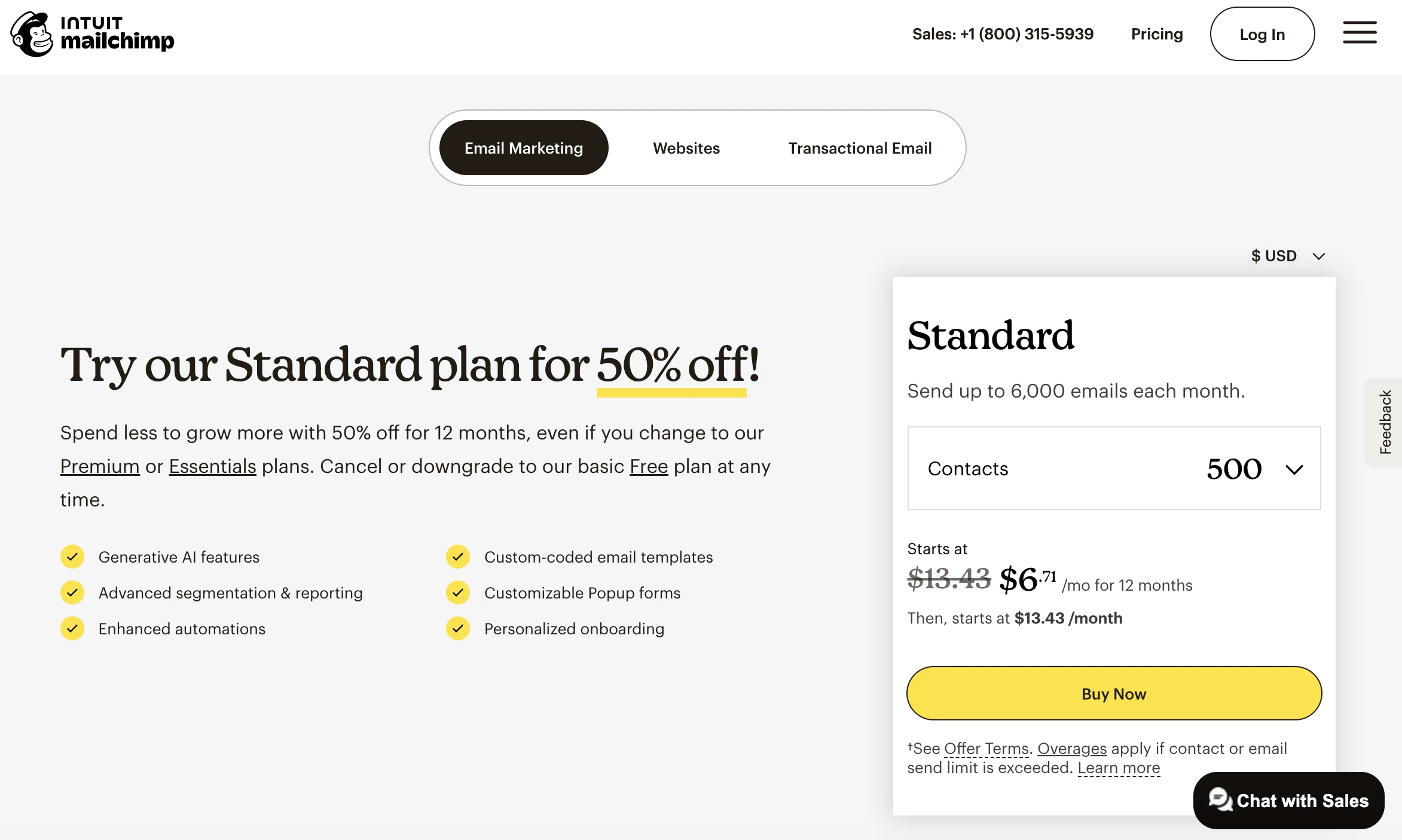Click the Mailchimp chimp logo icon
The height and width of the screenshot is (840, 1402).
[32, 34]
